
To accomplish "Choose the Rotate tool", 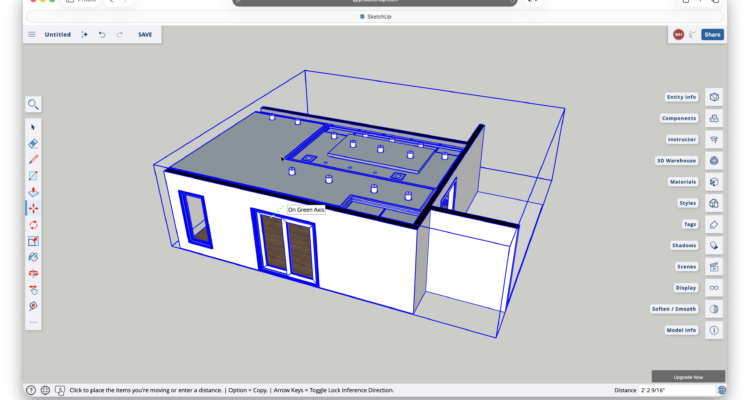I will click(x=33, y=225).
